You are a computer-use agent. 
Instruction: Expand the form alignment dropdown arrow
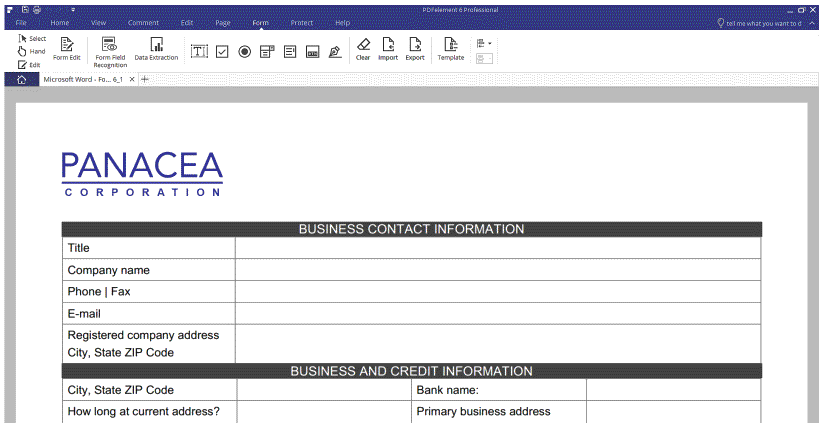489,43
